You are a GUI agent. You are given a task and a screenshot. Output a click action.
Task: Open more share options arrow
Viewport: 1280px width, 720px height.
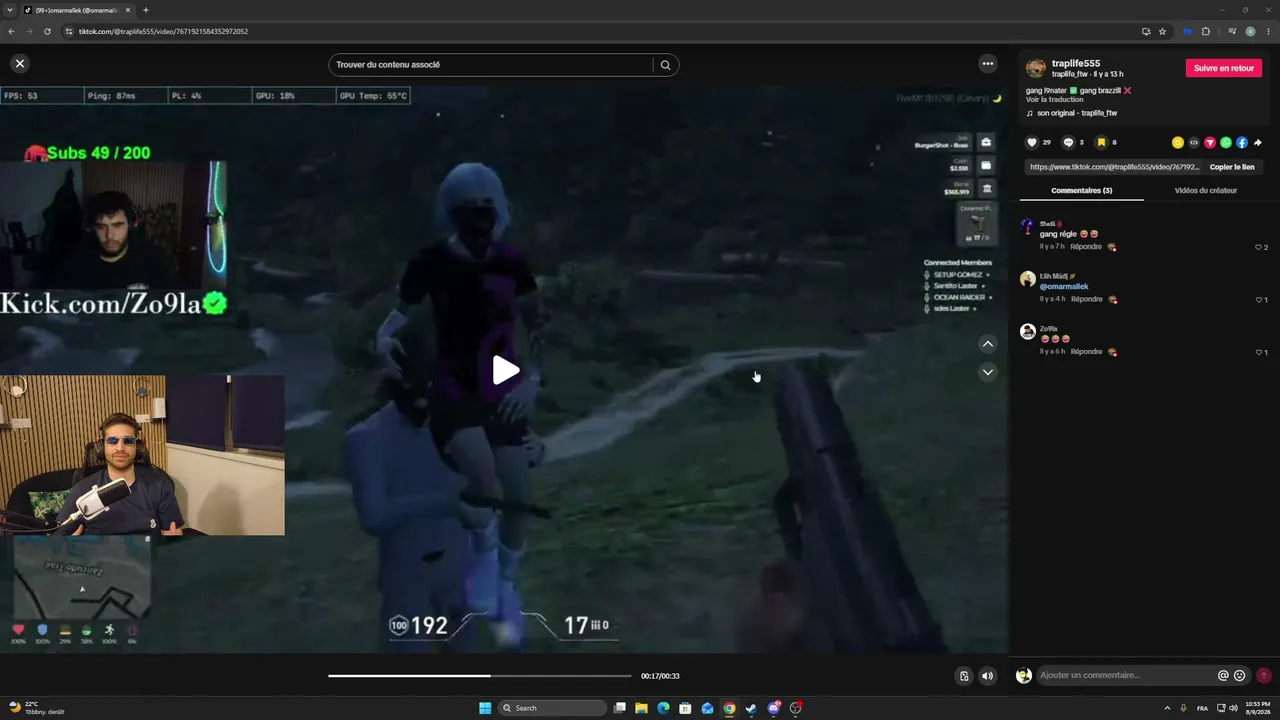click(x=1258, y=143)
